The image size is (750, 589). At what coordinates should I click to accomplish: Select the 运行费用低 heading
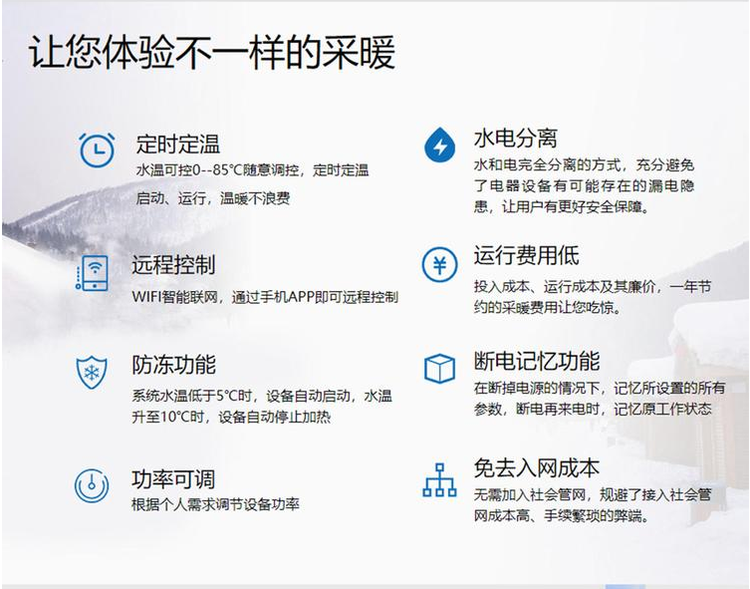(526, 255)
